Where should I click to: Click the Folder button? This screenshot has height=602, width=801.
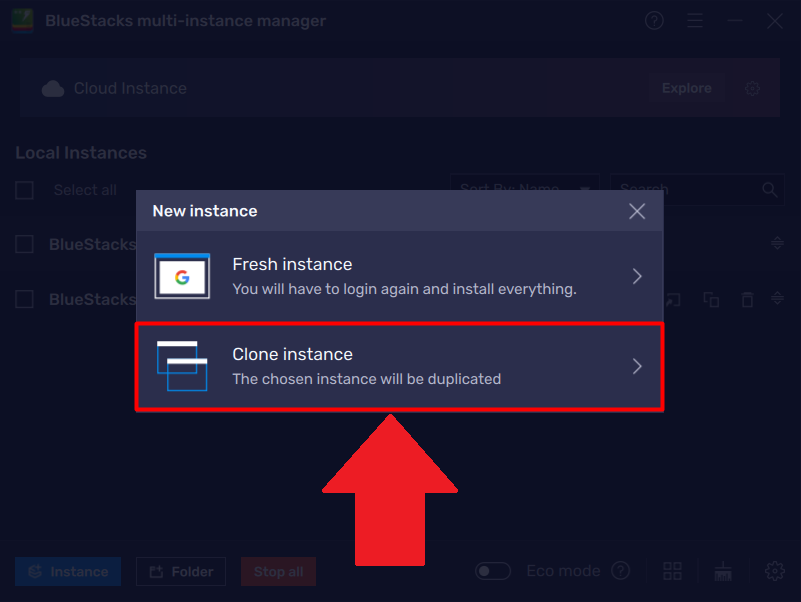point(181,571)
